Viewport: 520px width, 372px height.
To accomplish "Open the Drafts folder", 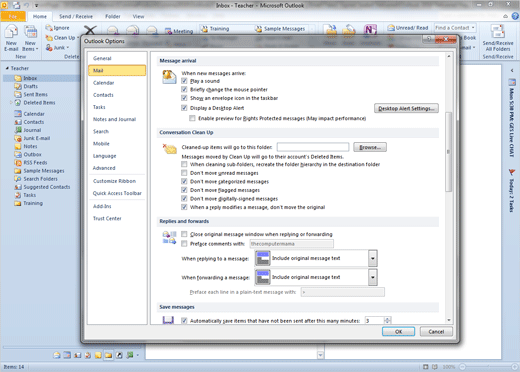I will tap(30, 86).
